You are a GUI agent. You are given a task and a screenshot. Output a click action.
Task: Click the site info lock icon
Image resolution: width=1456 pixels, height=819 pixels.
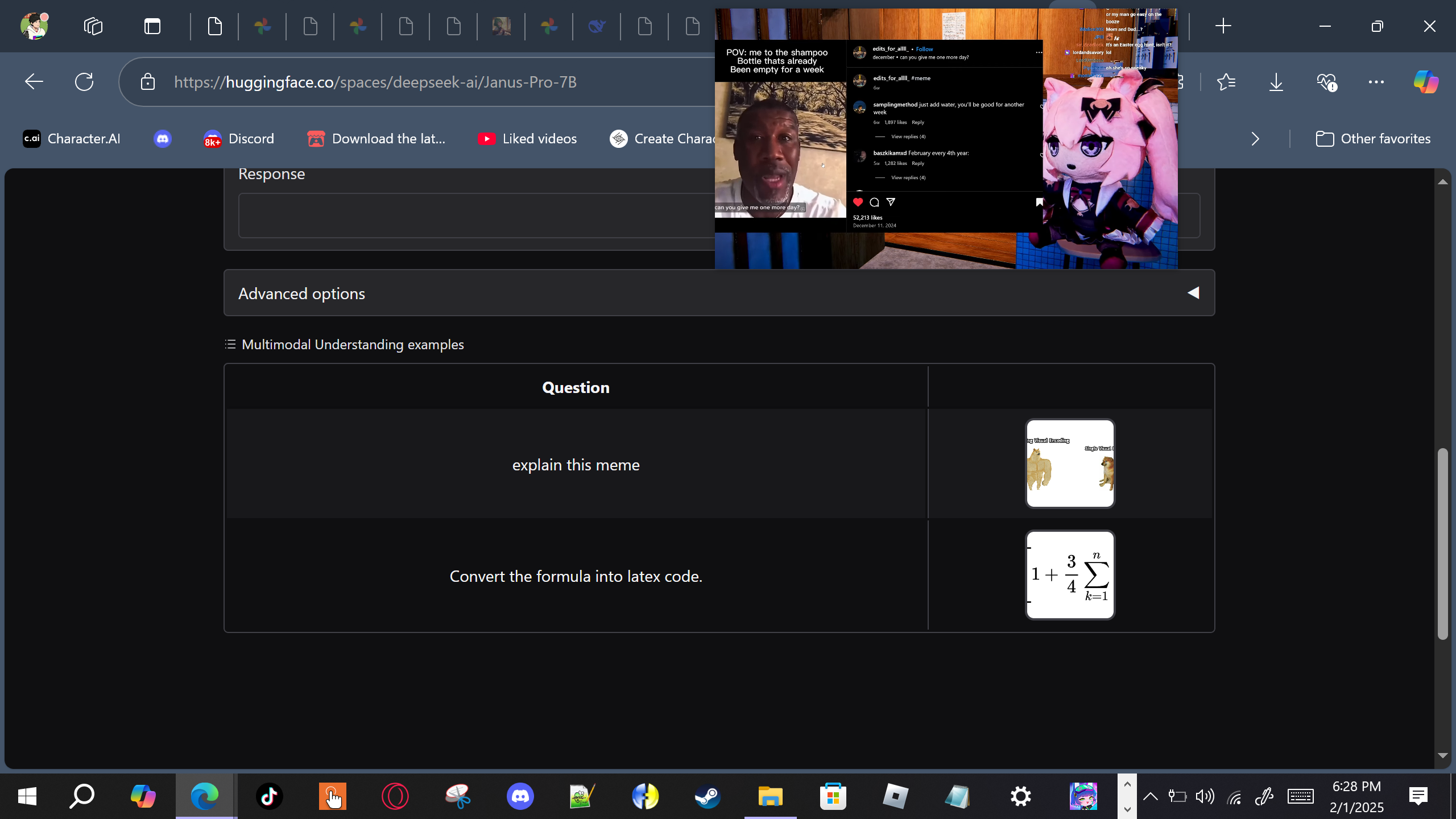click(148, 82)
